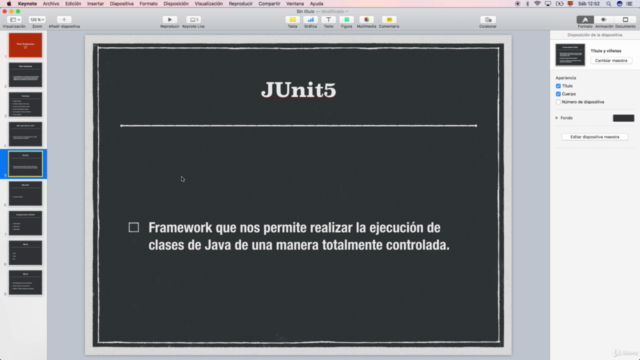Open the Edición menu

73,4
